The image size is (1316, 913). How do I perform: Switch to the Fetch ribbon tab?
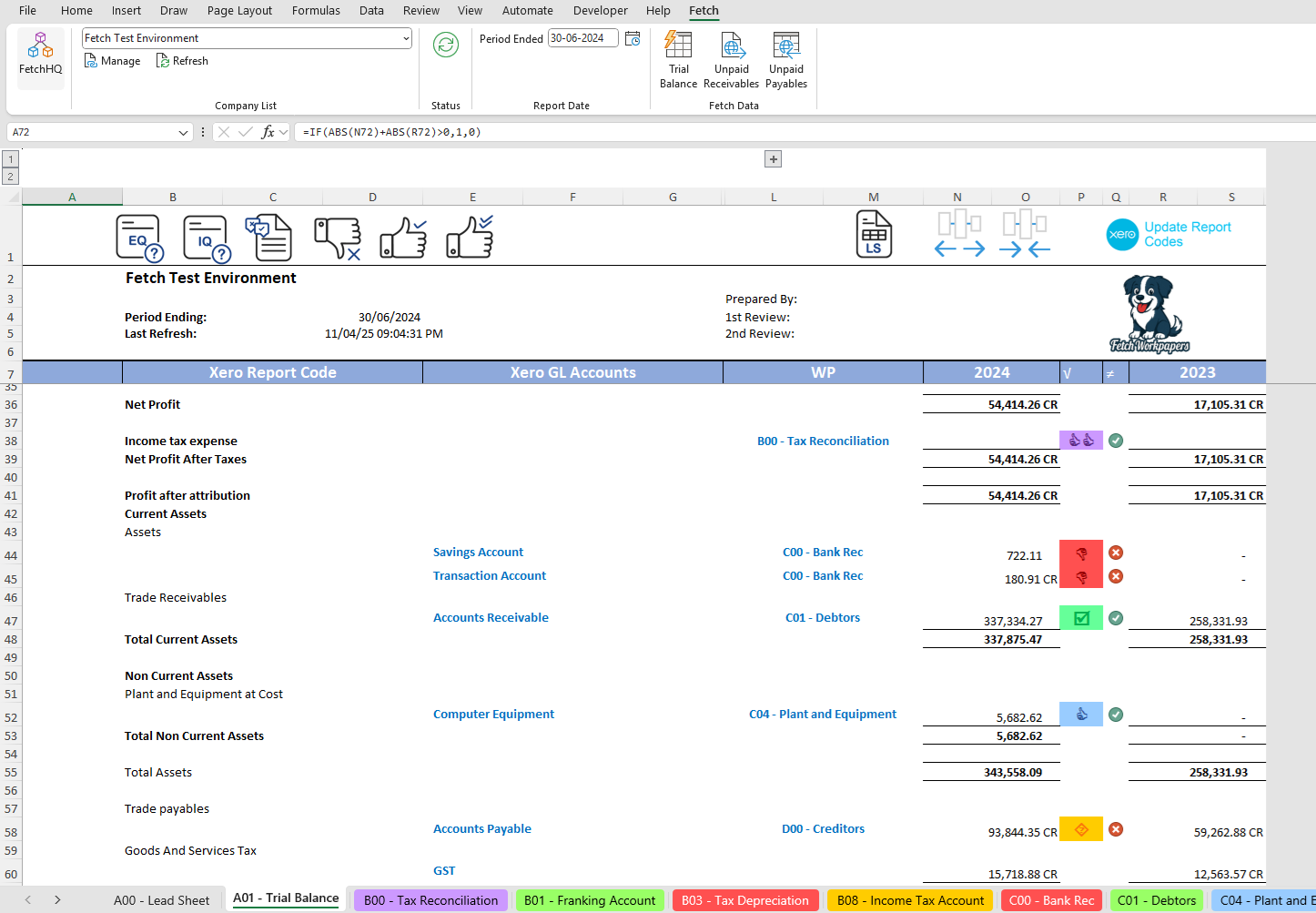pos(704,11)
